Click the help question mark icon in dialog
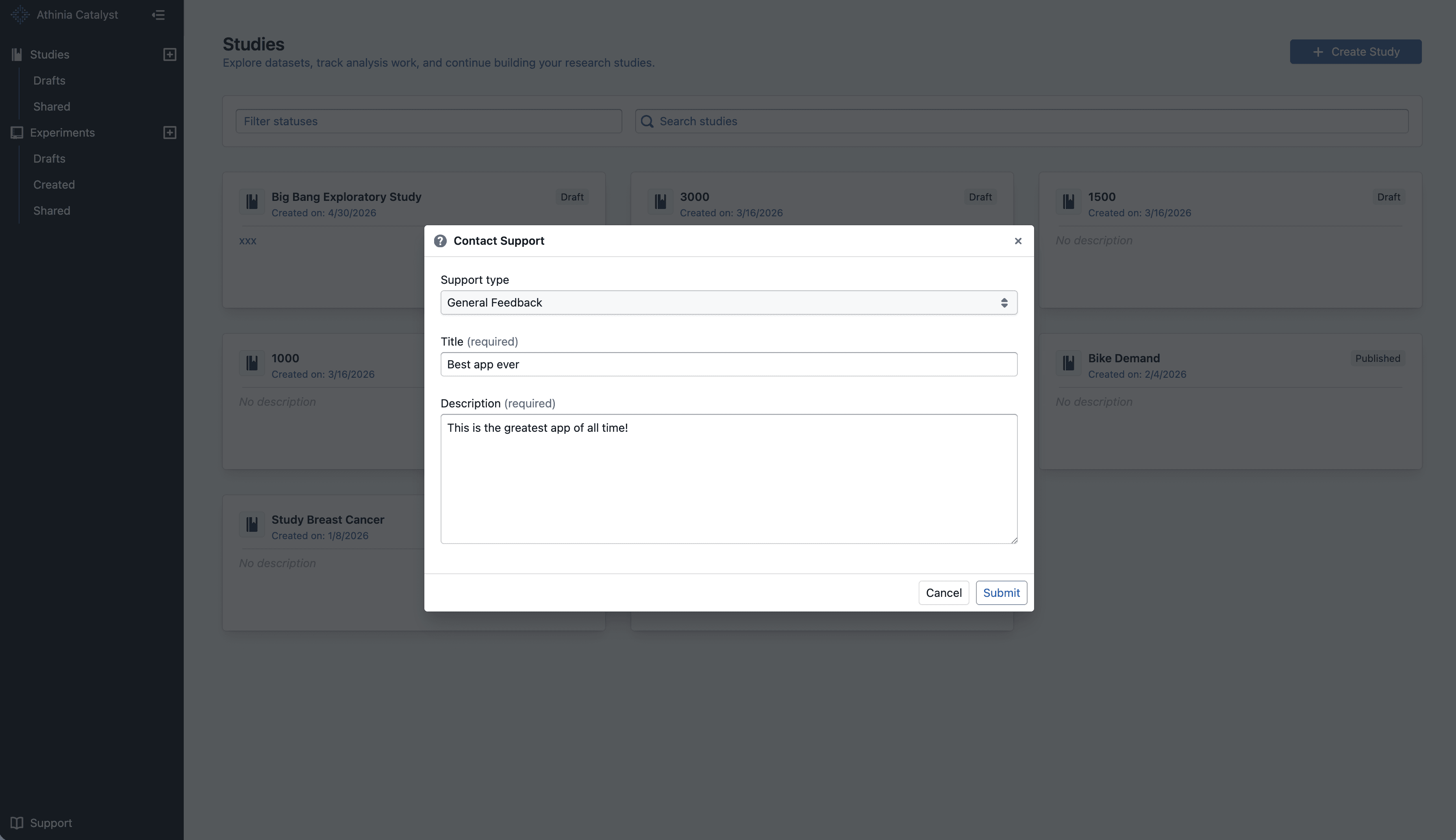Screen dimensions: 1456x840 click(440, 241)
